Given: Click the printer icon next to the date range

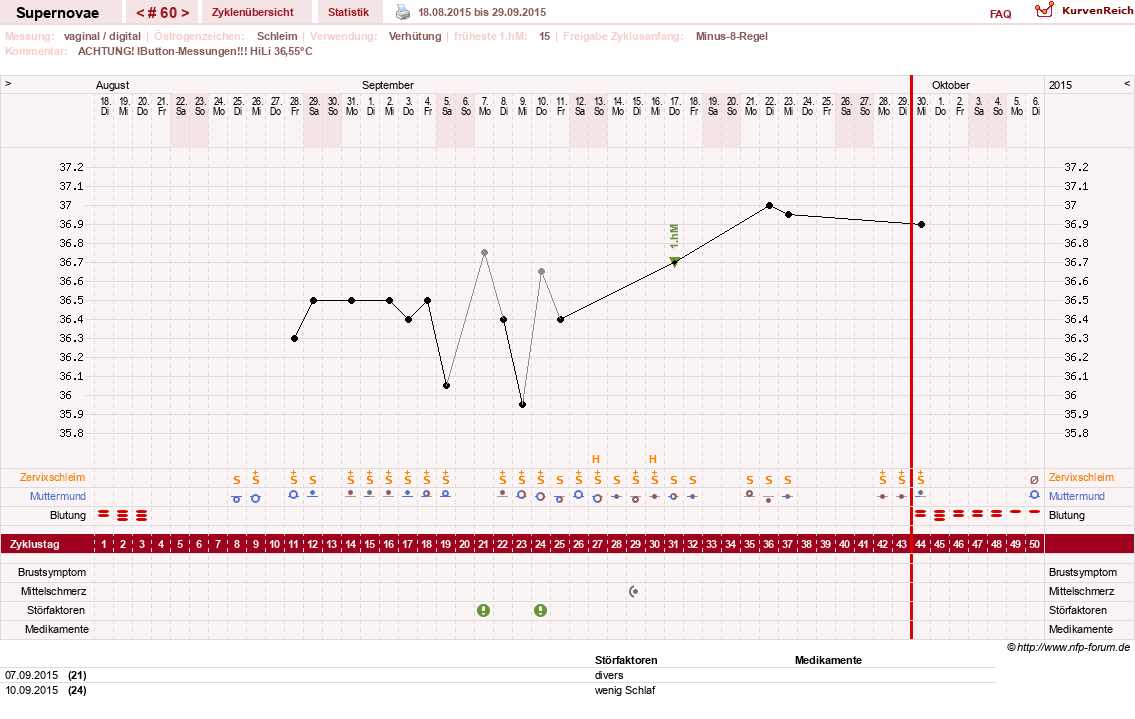Looking at the screenshot, I should click(402, 12).
